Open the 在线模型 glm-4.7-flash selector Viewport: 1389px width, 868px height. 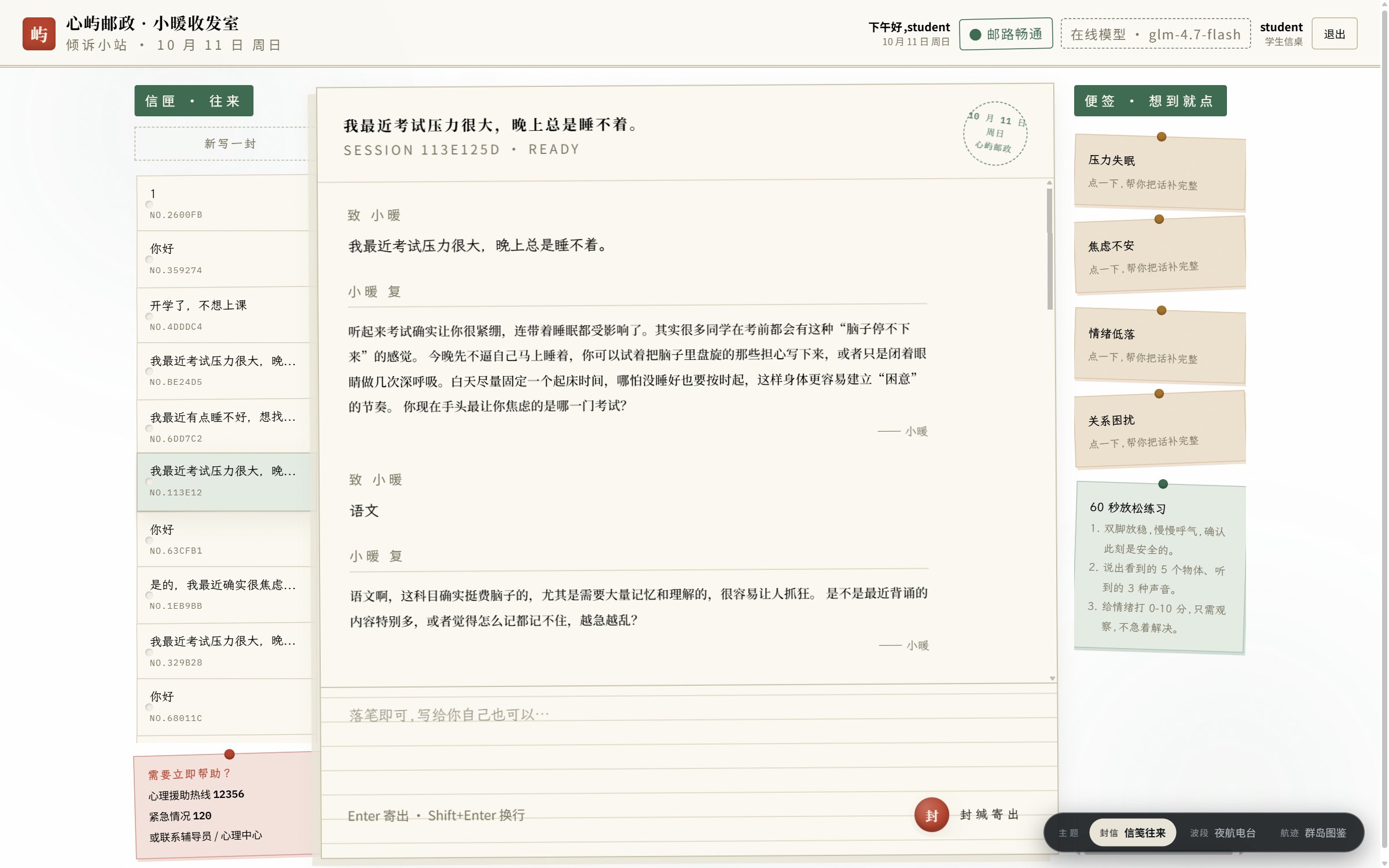pyautogui.click(x=1155, y=34)
